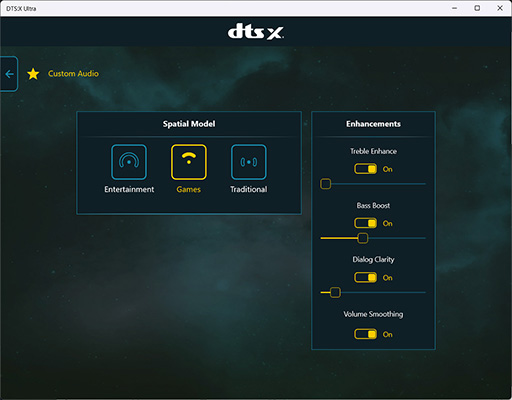Click the yellow Custom Audio star icon
This screenshot has width=512, height=400.
tap(33, 74)
